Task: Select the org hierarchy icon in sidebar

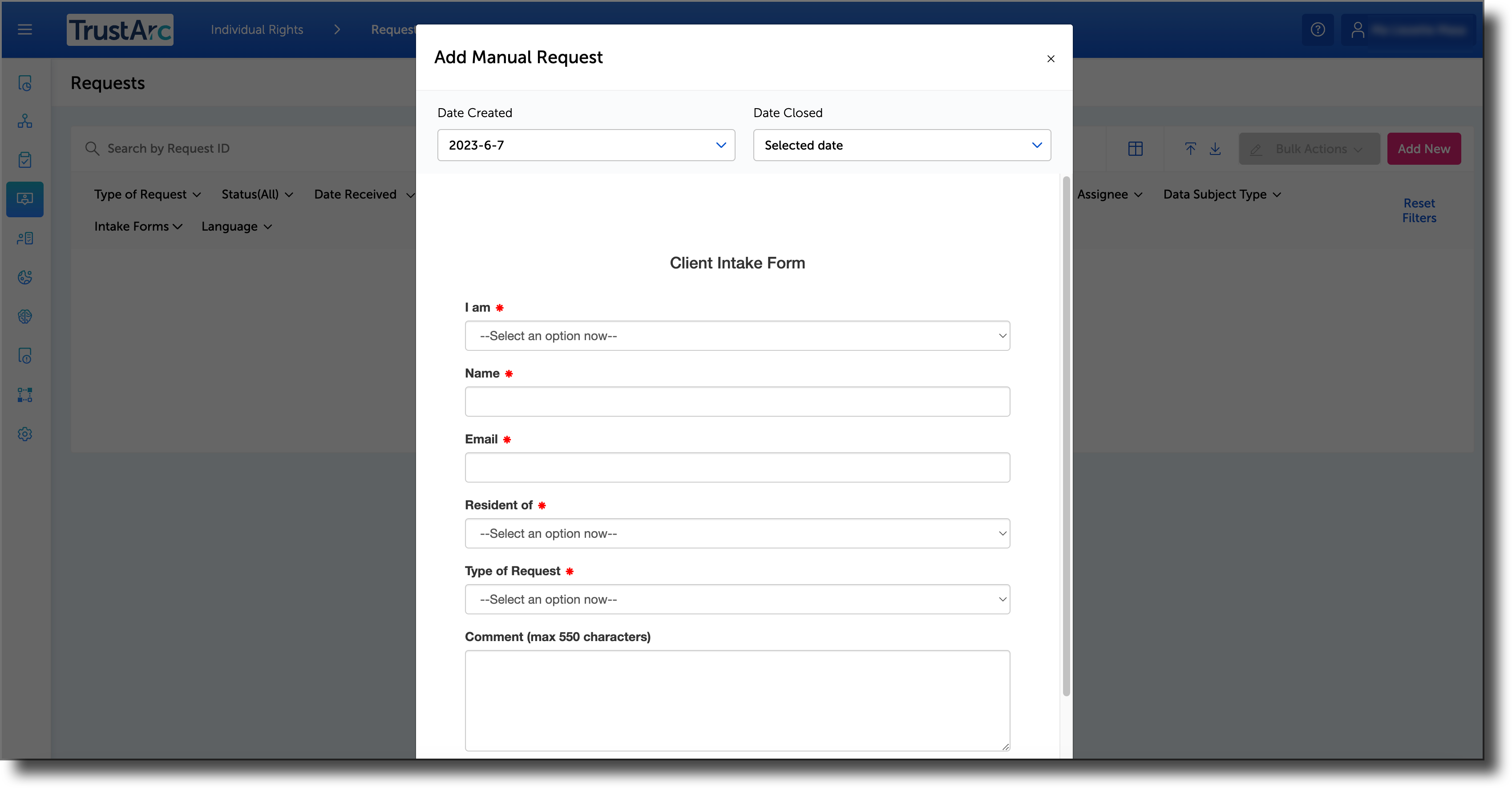Action: tap(24, 121)
